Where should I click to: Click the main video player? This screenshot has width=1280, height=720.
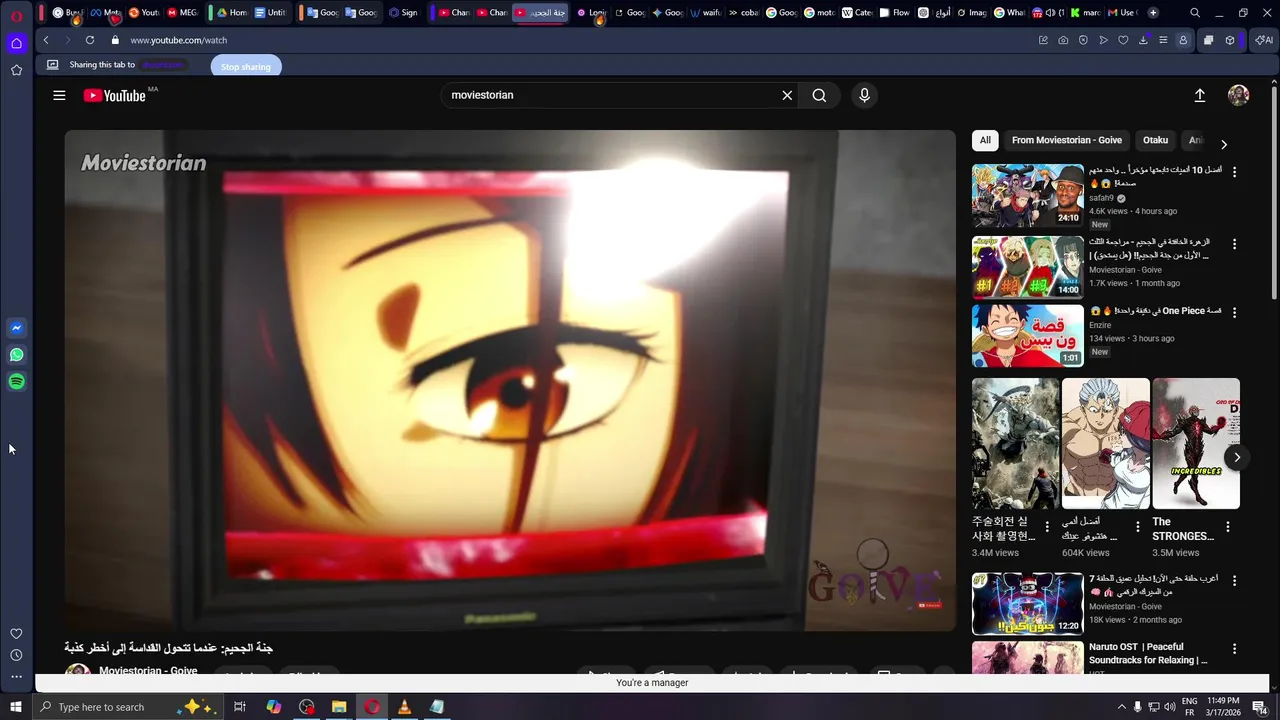pyautogui.click(x=510, y=381)
